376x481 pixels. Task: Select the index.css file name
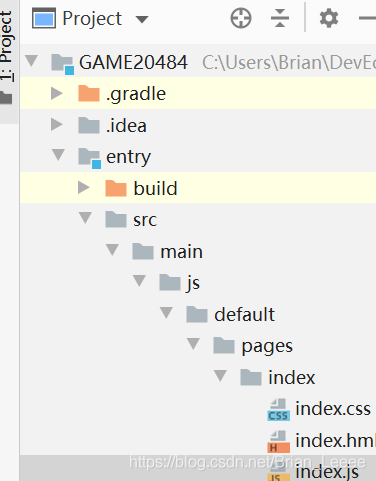point(333,409)
